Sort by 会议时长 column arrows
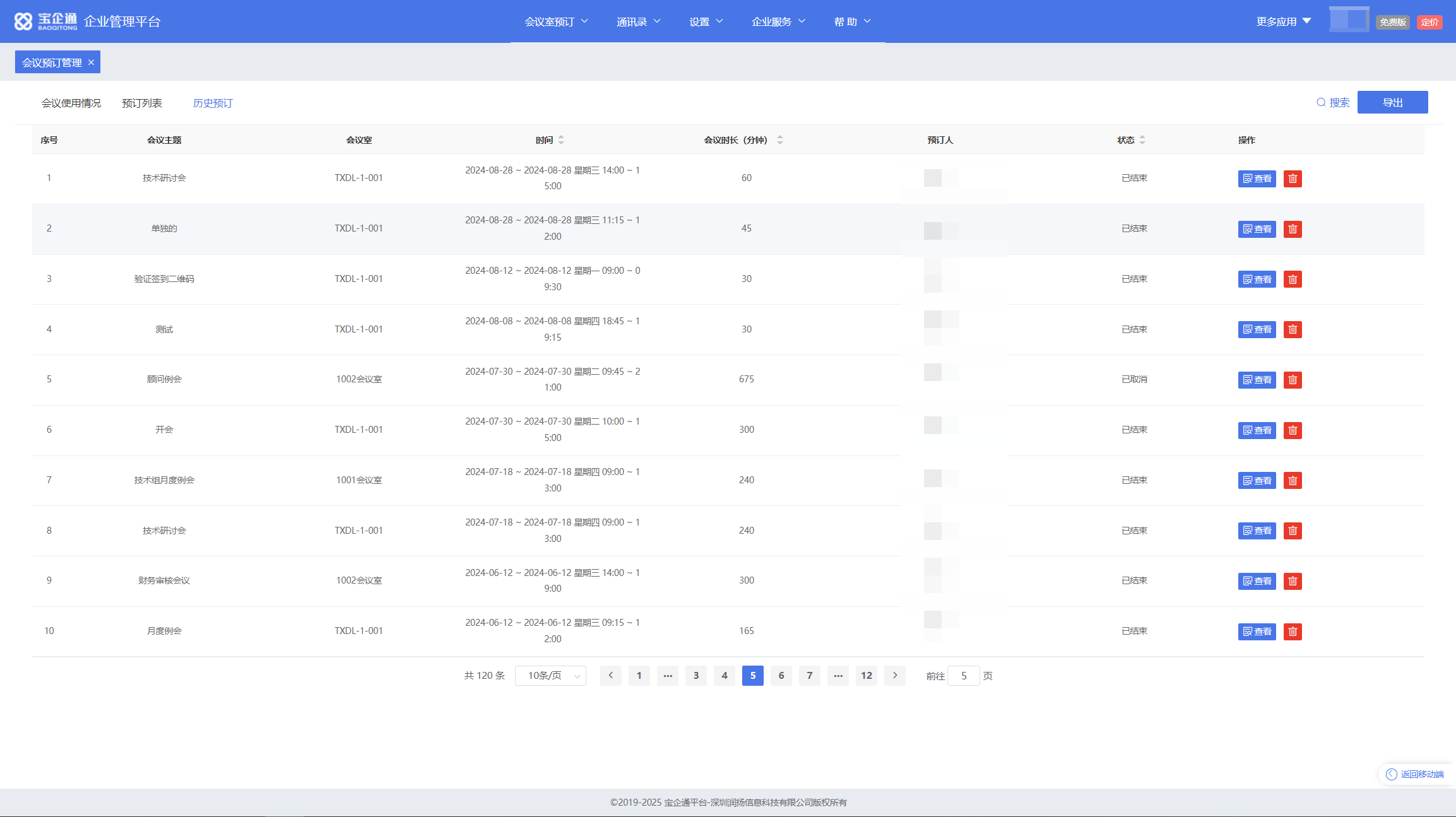 pos(779,140)
